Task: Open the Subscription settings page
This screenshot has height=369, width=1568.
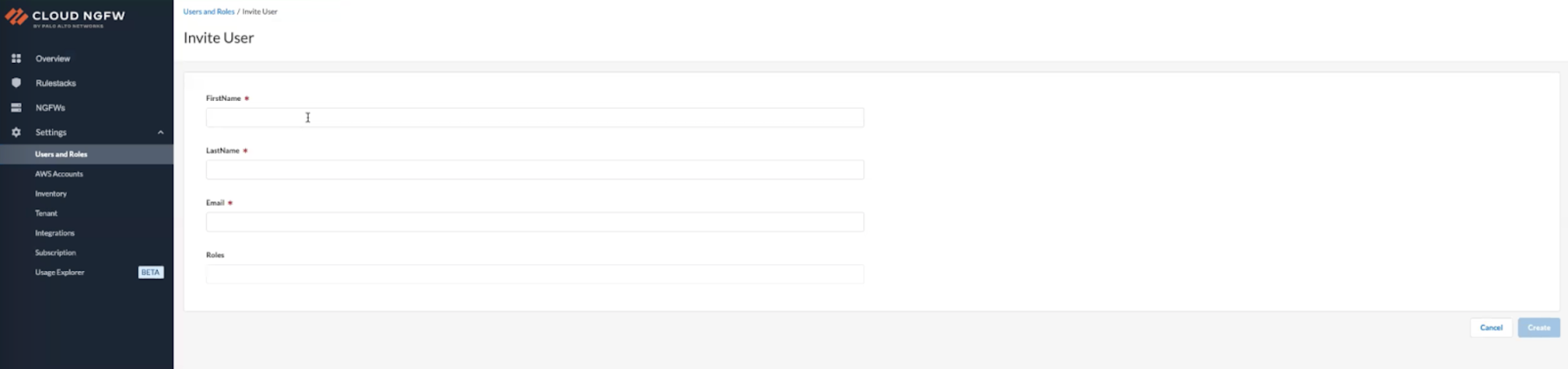Action: tap(55, 253)
